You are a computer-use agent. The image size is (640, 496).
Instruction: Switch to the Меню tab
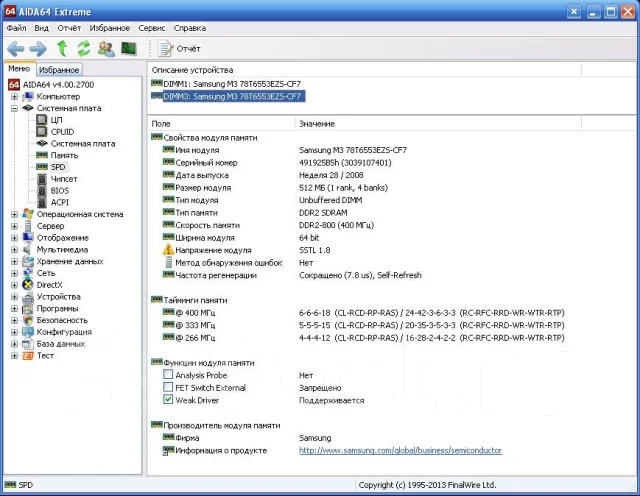(19, 69)
